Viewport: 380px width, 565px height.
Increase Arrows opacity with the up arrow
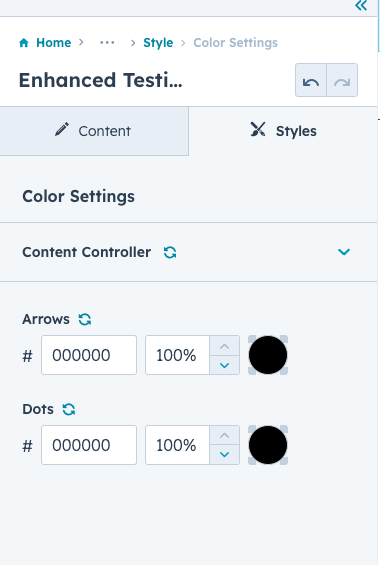click(224, 346)
